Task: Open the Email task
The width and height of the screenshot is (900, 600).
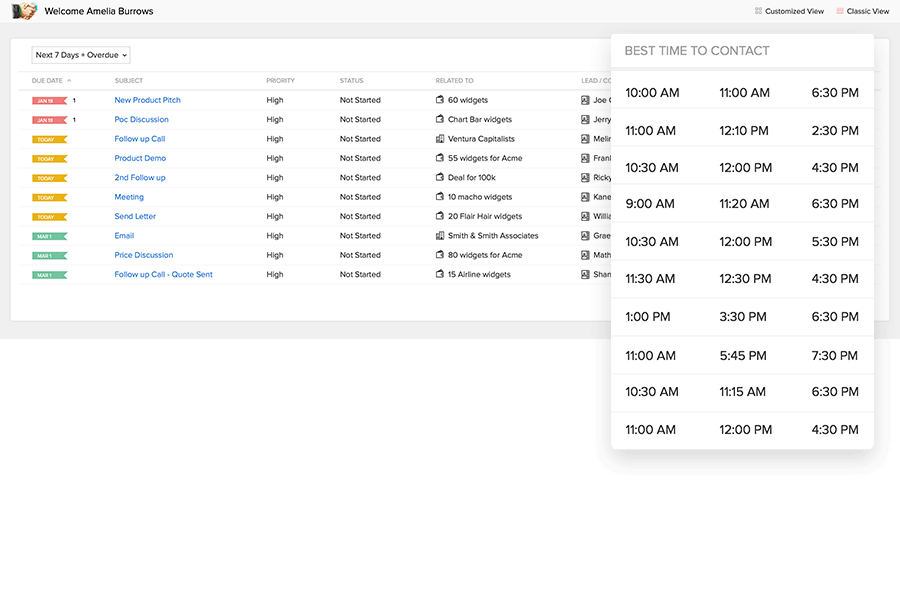Action: pos(124,235)
